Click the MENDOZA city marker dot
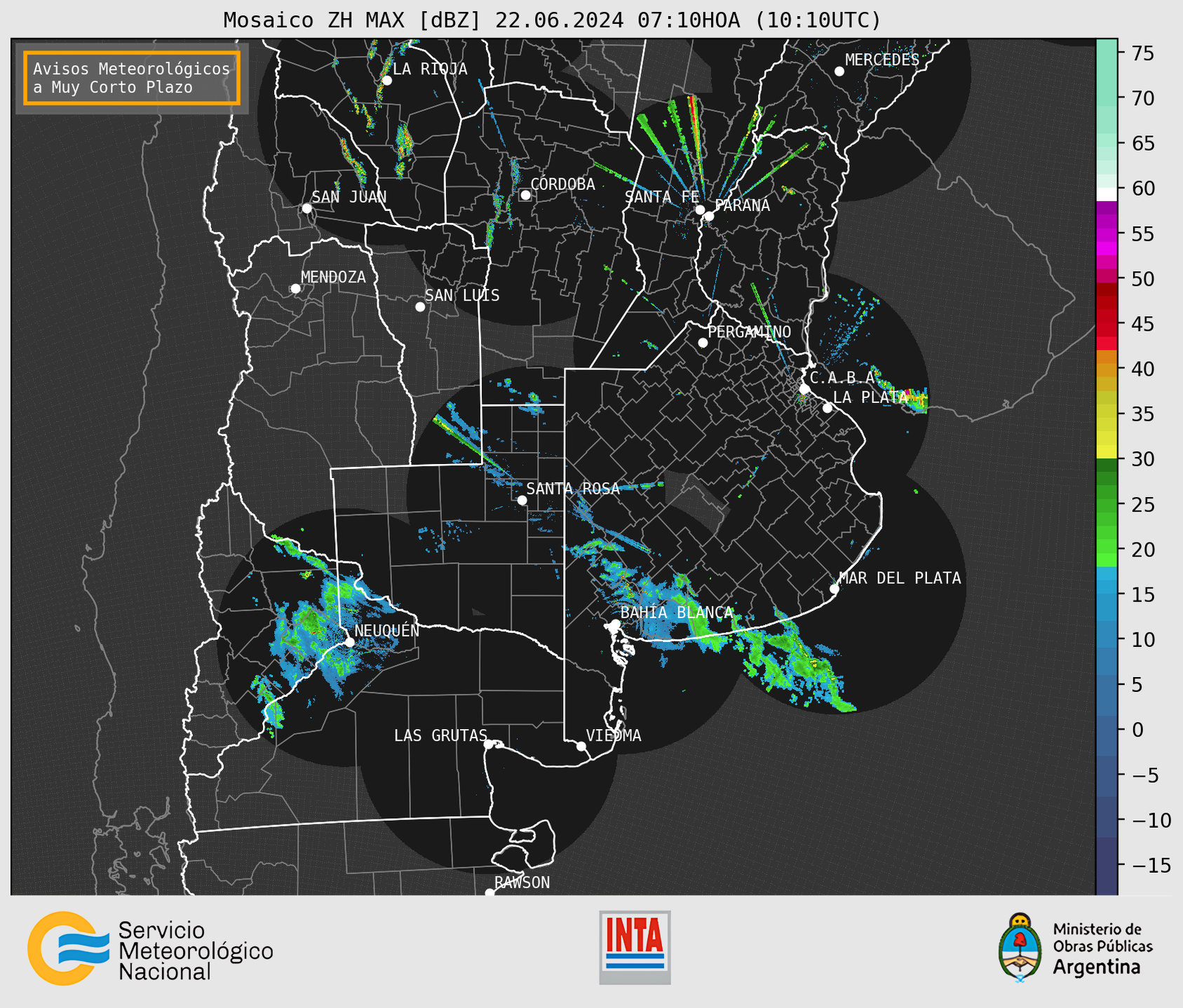 click(295, 289)
